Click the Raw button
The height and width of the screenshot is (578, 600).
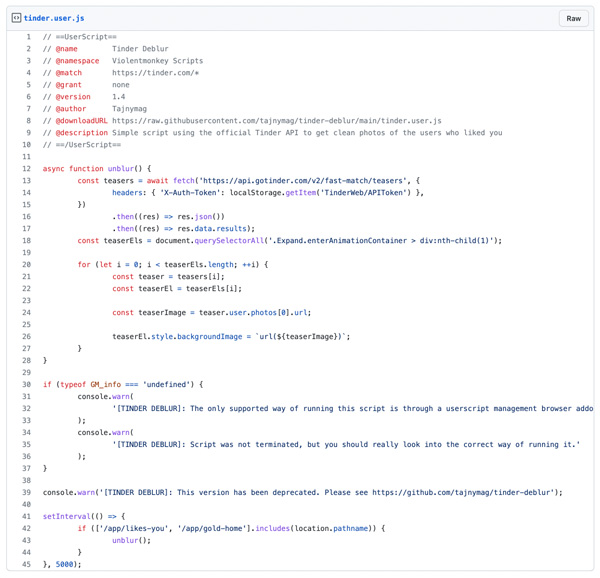(573, 18)
